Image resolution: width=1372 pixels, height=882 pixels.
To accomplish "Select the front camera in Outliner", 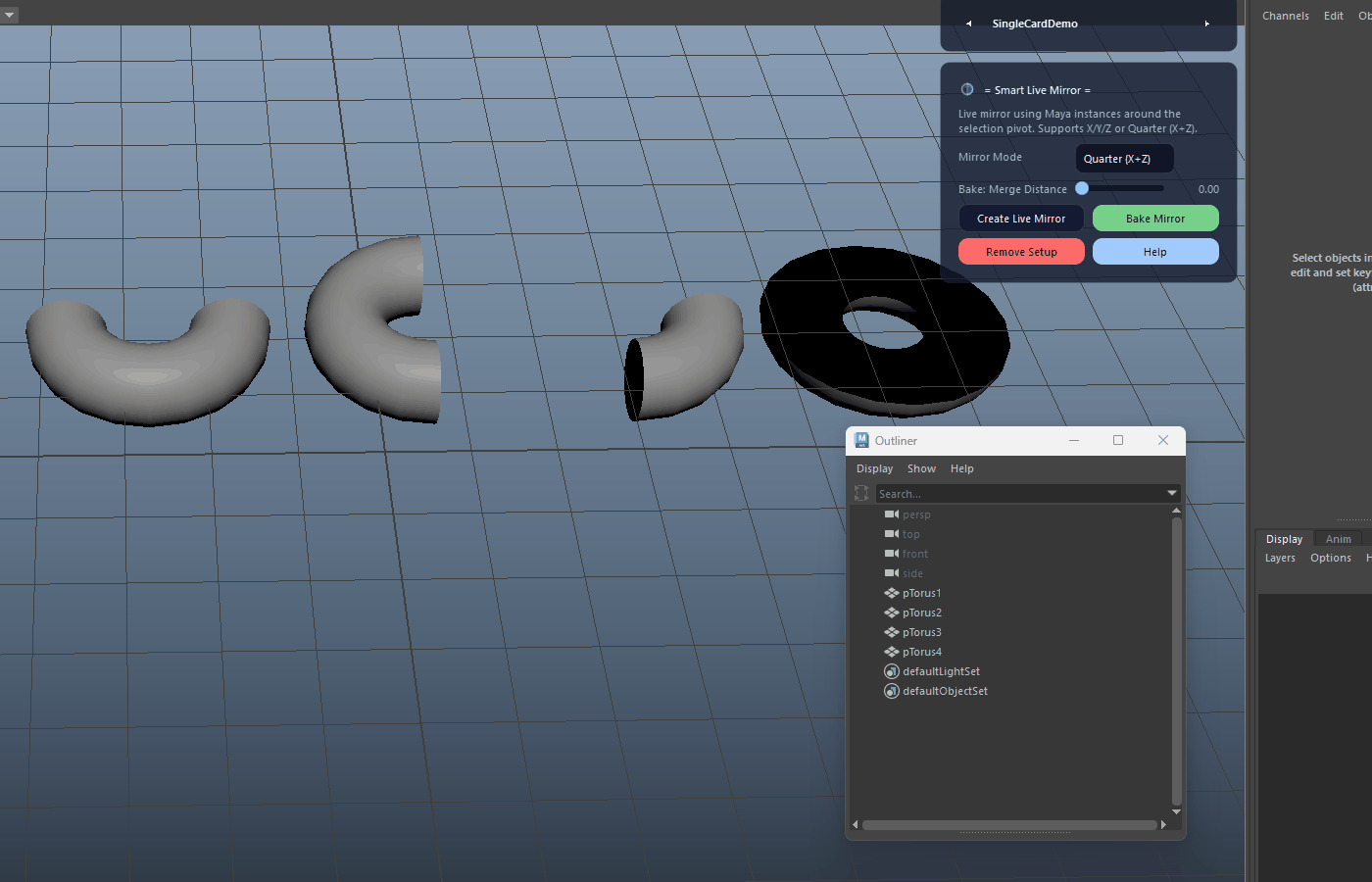I will point(914,554).
